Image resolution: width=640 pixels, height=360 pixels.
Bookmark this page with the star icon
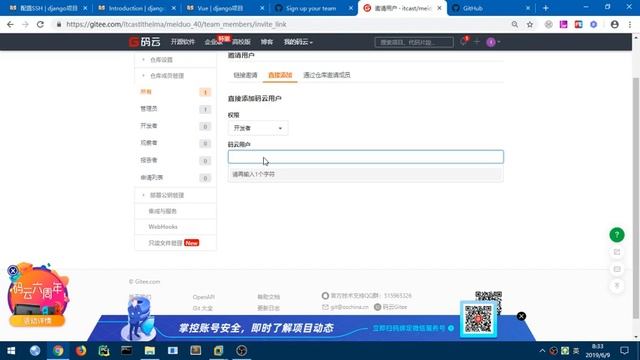[530, 24]
